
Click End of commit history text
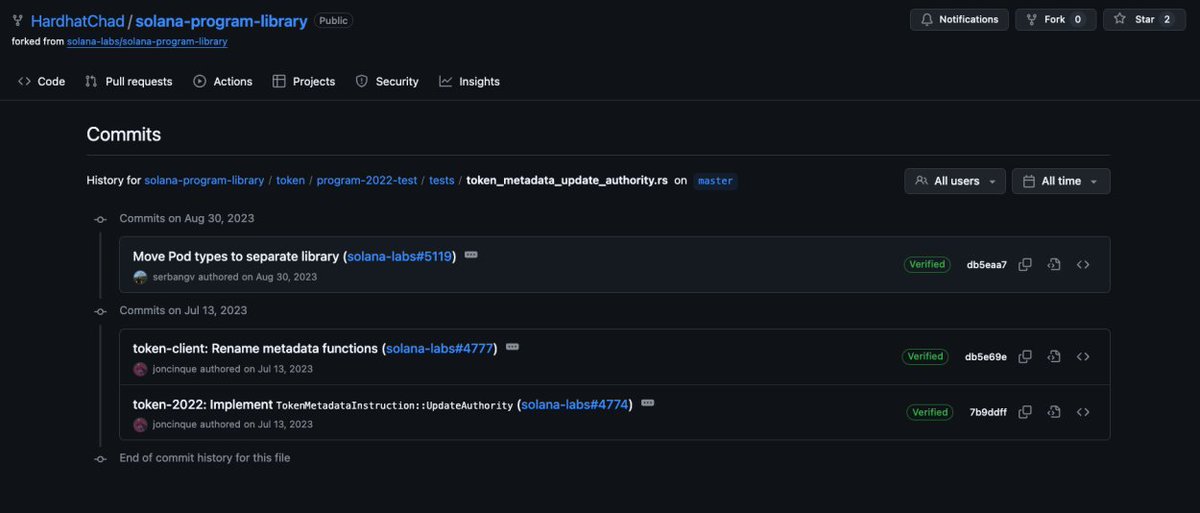(x=205, y=458)
